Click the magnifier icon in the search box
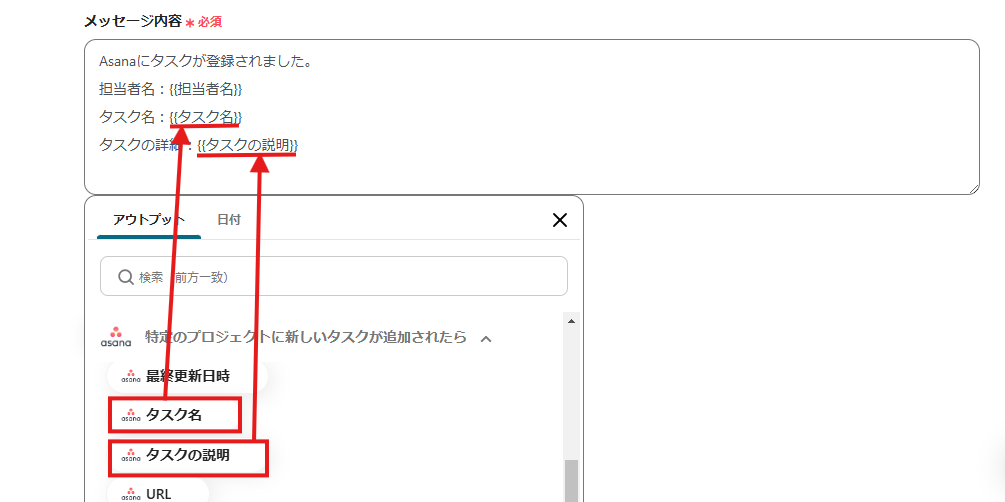Screen dimensions: 1005x502 pos(126,277)
